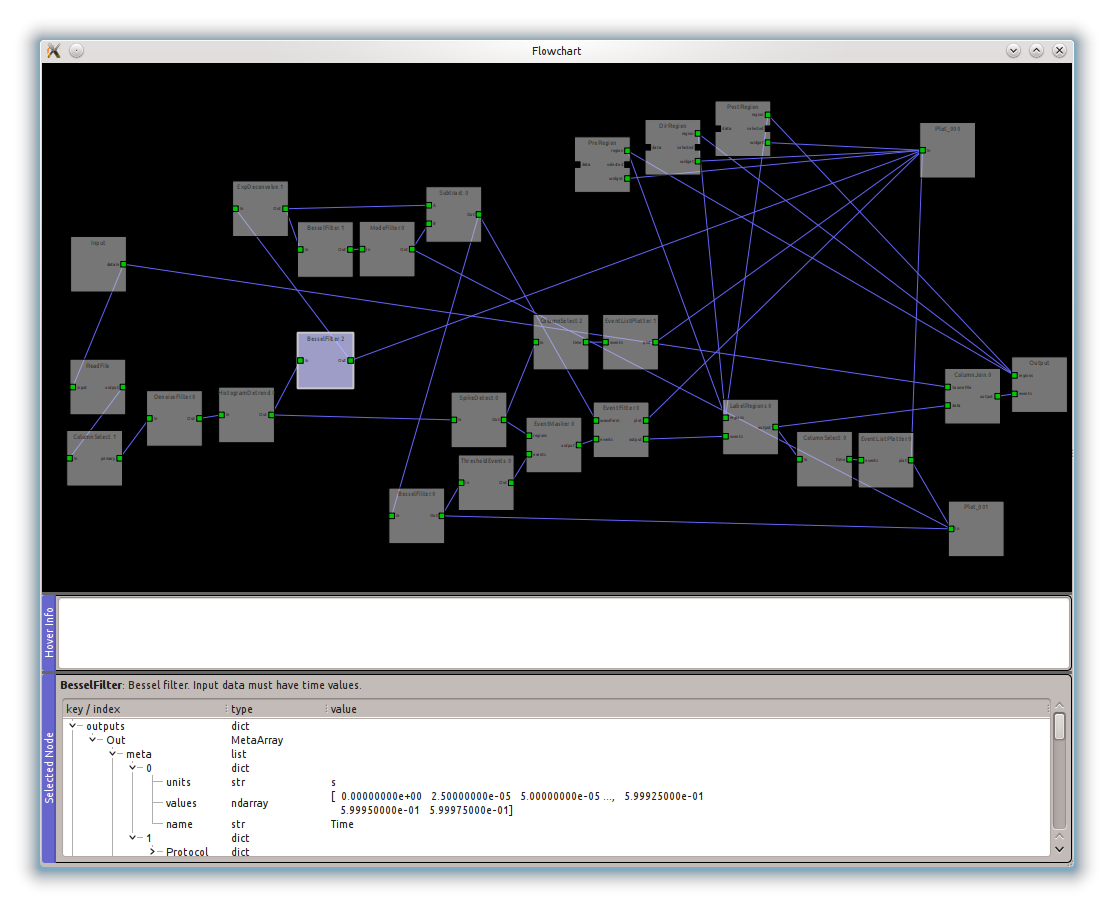
Task: Click the dataIn terminal on Input node
Action: coord(123,265)
